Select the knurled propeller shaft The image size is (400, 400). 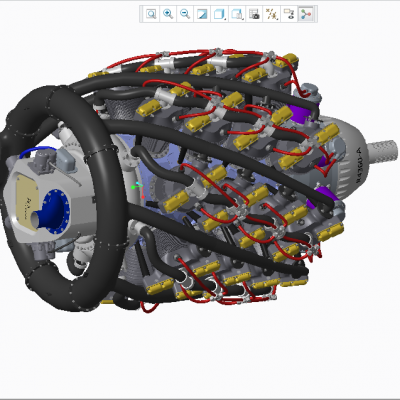[382, 149]
